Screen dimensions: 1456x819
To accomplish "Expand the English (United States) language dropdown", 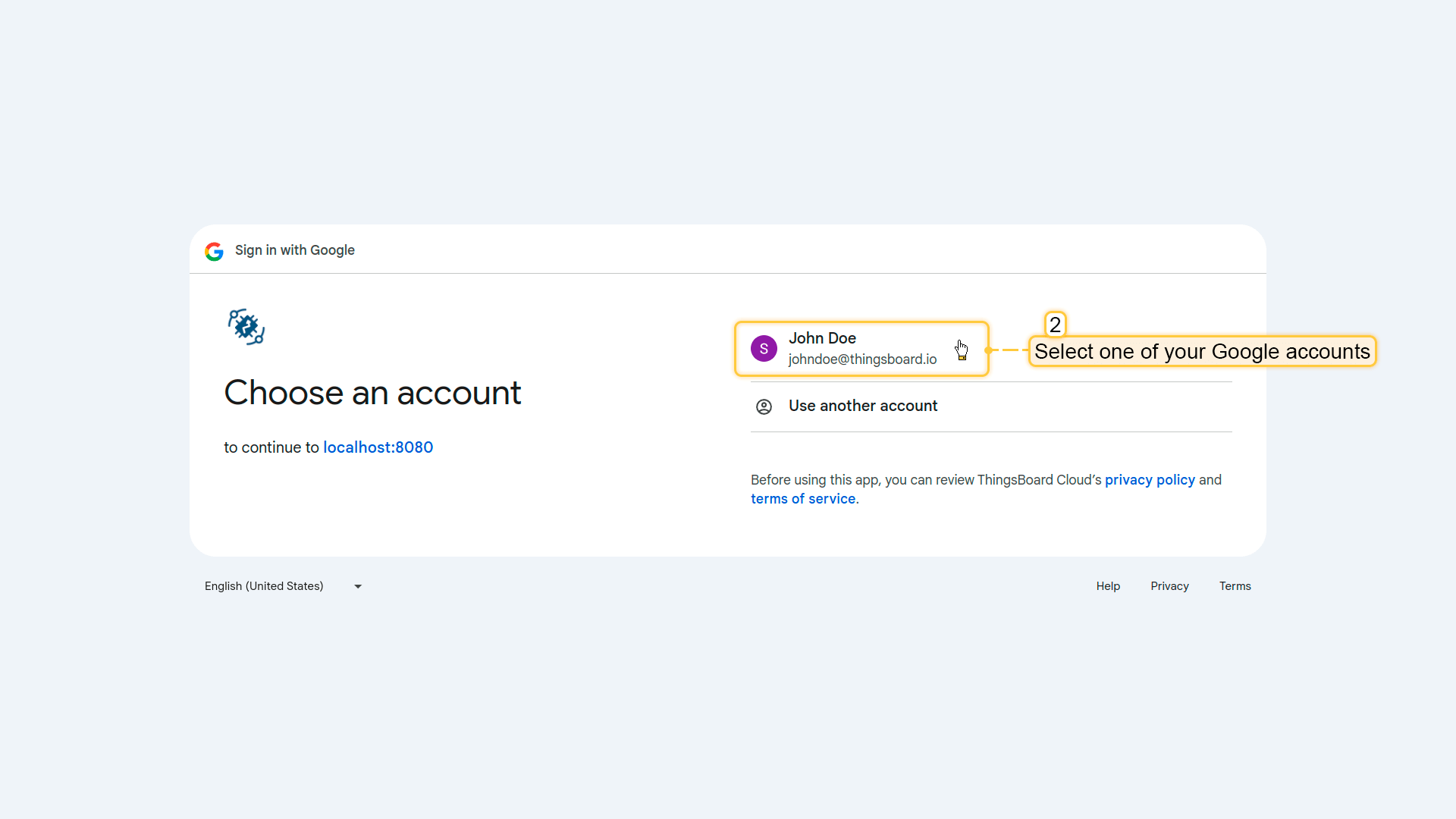I will (264, 586).
